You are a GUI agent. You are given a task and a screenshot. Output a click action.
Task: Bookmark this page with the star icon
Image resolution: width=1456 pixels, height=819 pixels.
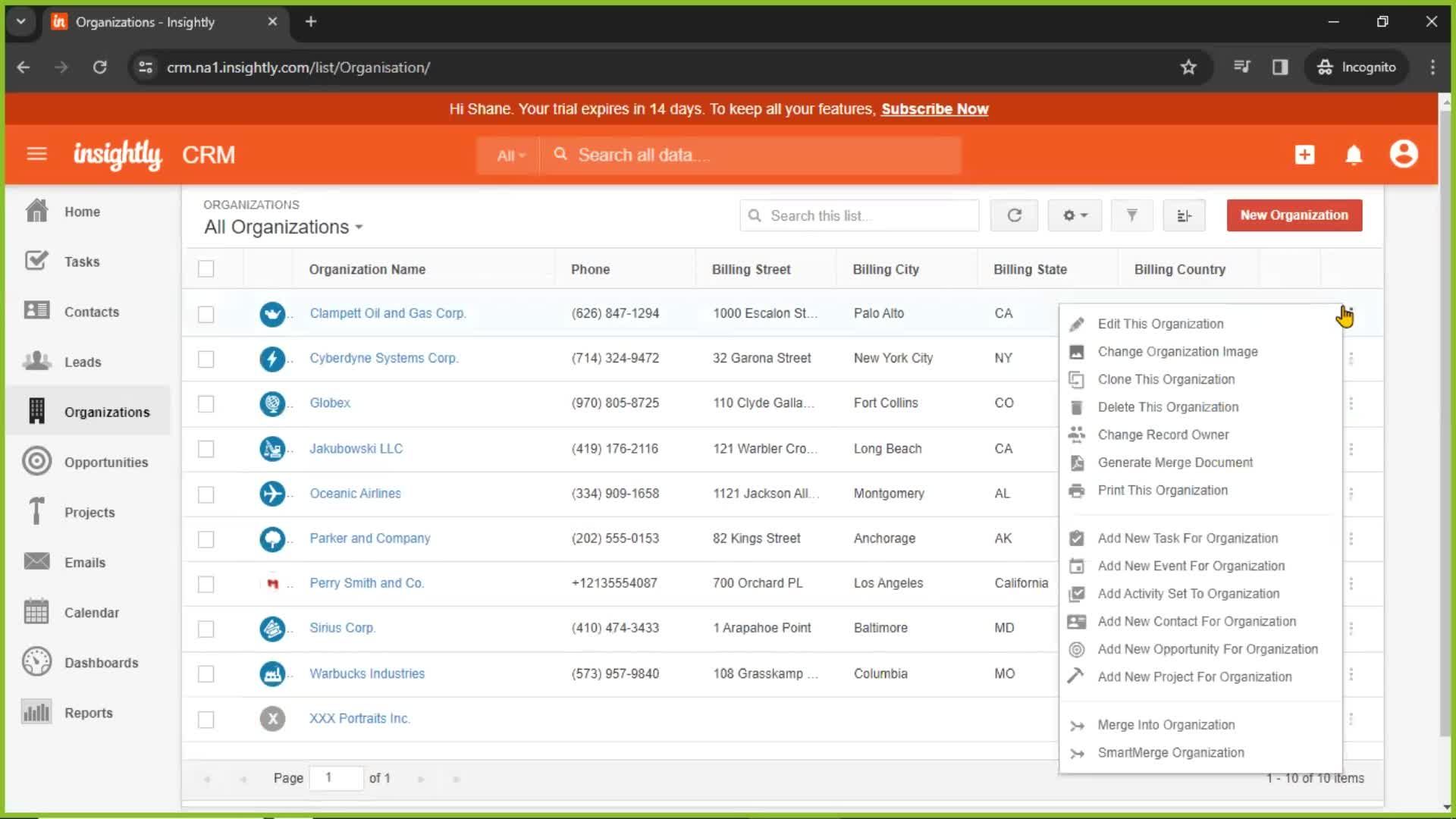1188,67
